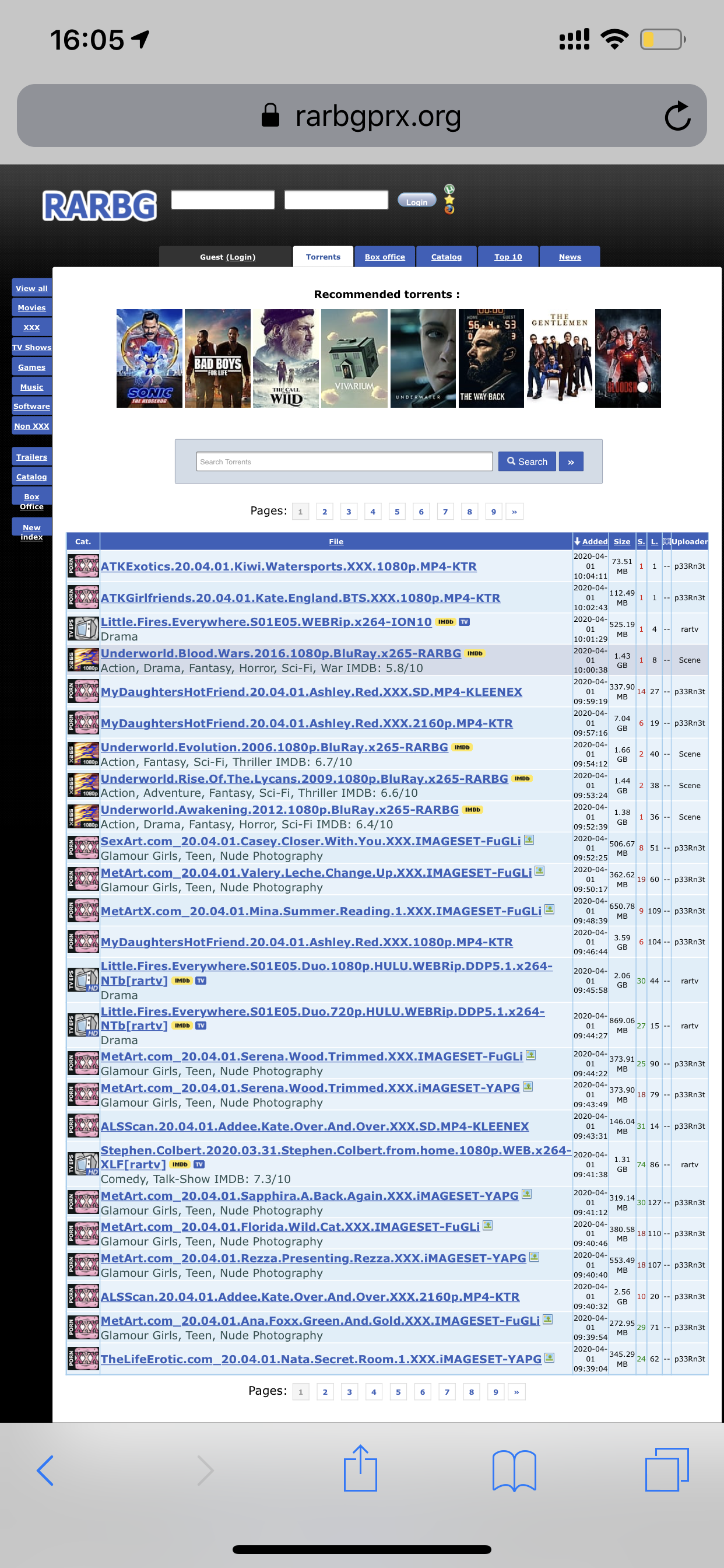This screenshot has height=1568, width=724.
Task: Open the Top 10 tab
Action: [508, 257]
